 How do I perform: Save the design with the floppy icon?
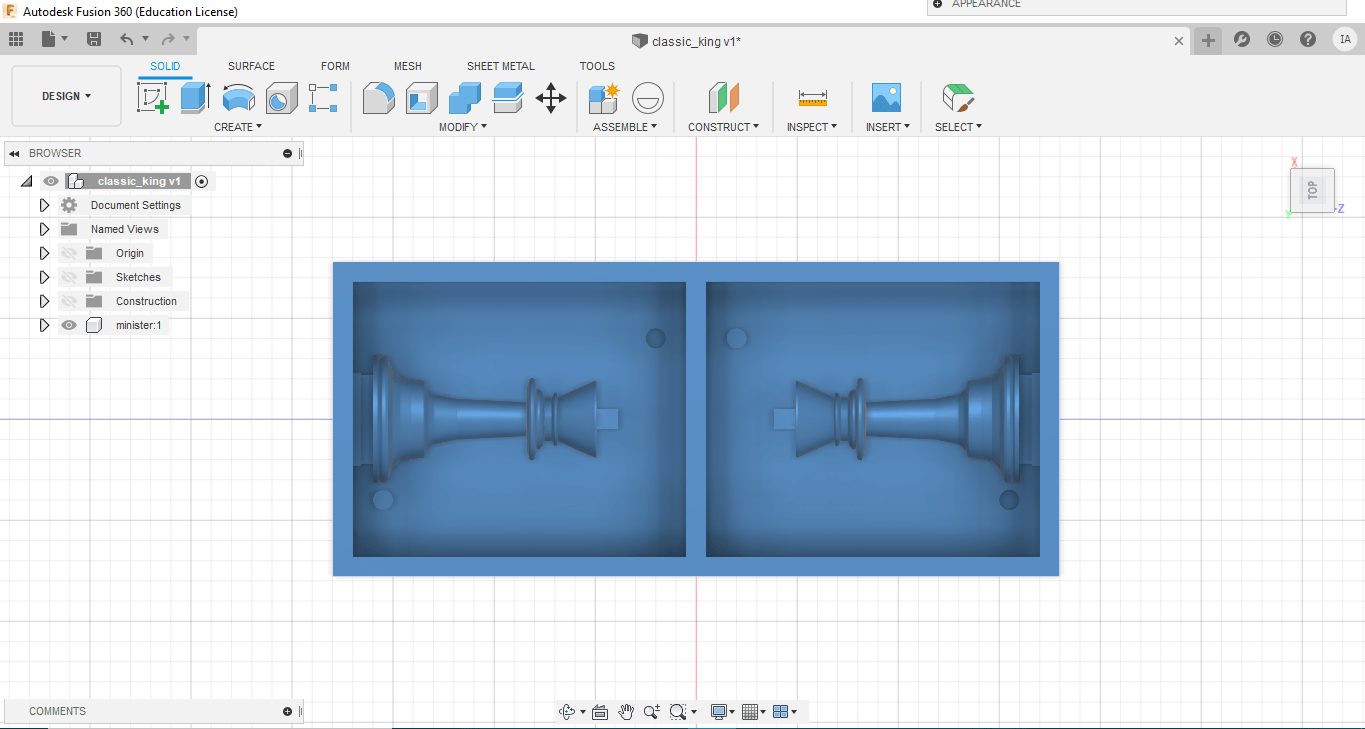pyautogui.click(x=94, y=39)
